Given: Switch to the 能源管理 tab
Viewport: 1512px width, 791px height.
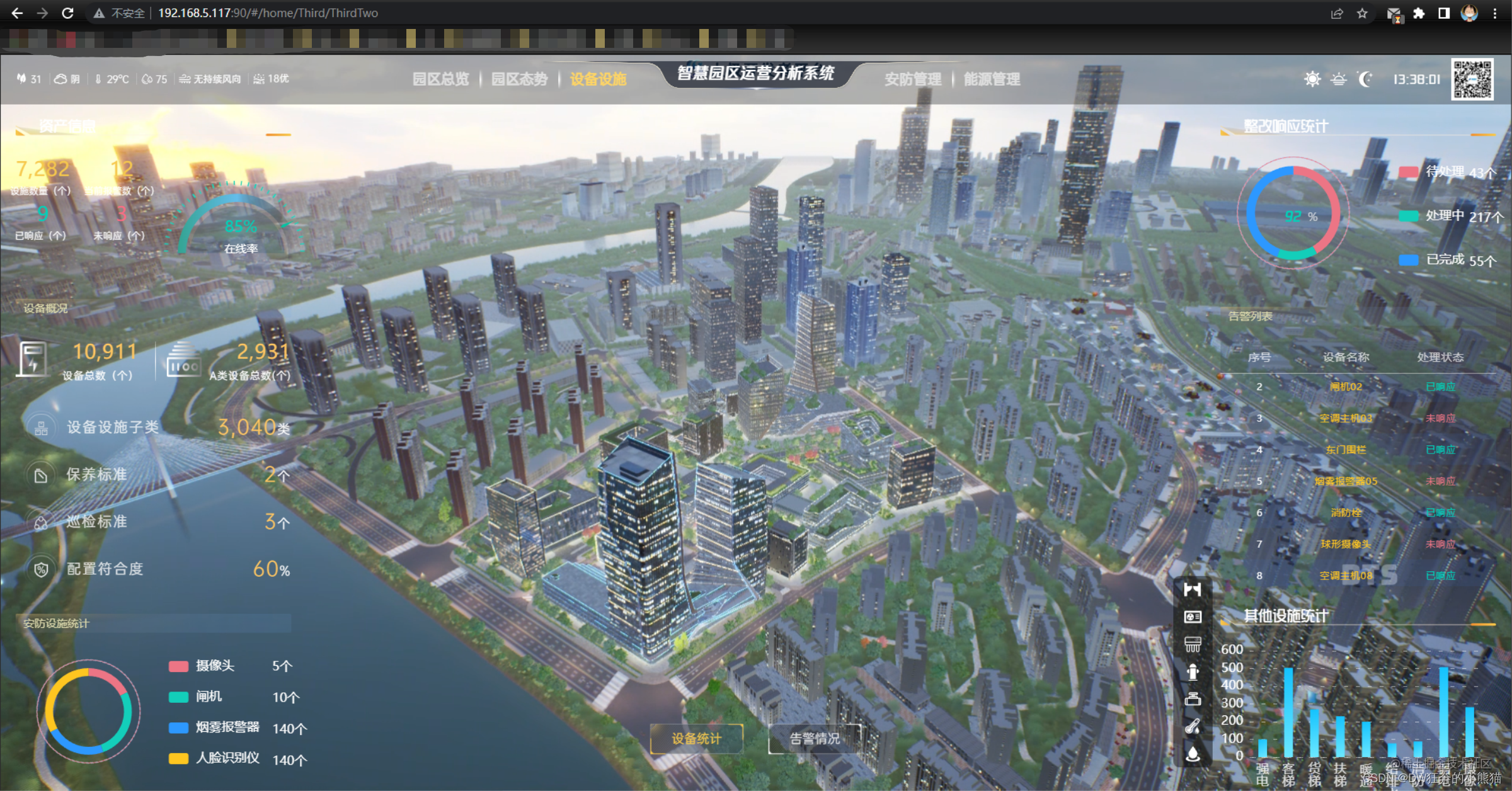Looking at the screenshot, I should 992,79.
